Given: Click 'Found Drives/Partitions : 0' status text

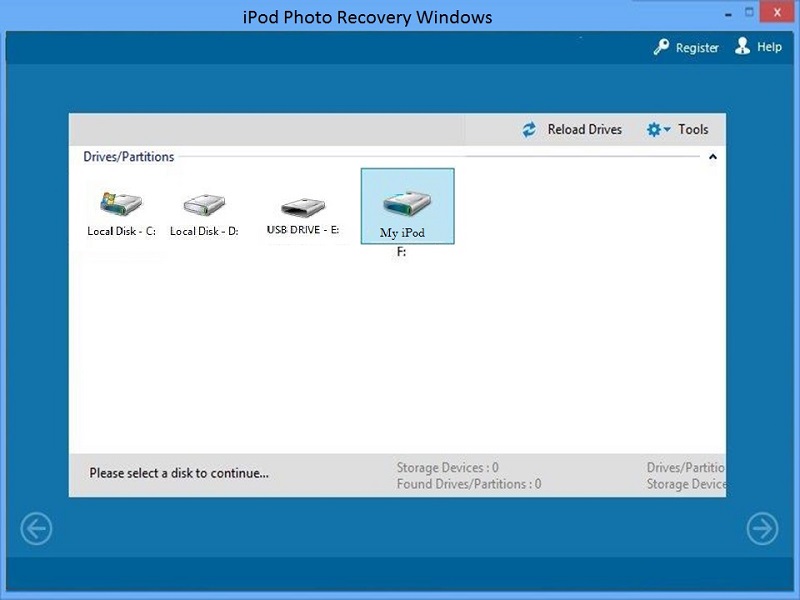Looking at the screenshot, I should tap(469, 484).
